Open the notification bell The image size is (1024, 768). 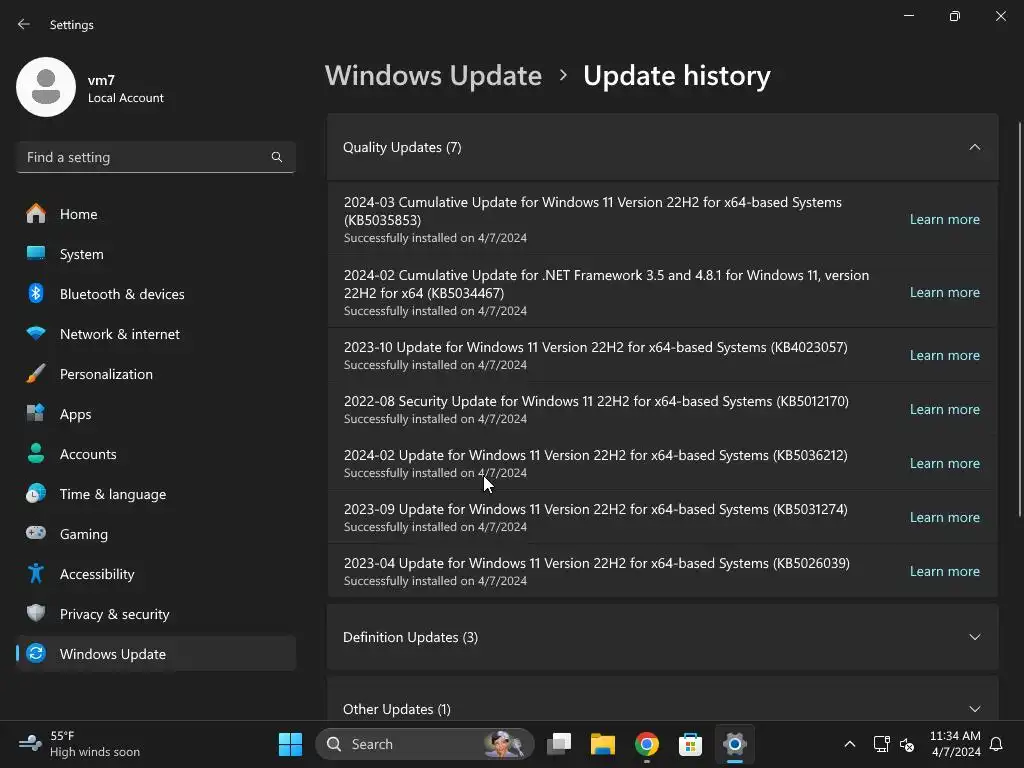pos(997,744)
